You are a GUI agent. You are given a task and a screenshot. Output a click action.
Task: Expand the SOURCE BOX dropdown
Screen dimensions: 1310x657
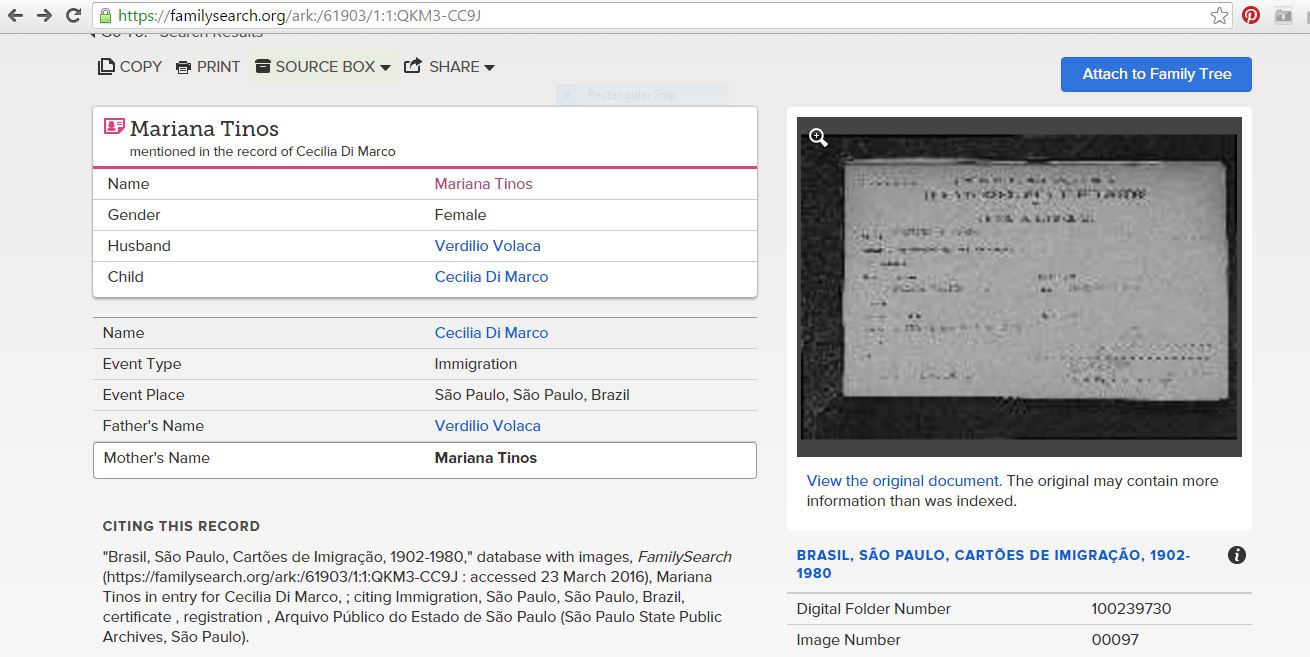coord(323,67)
